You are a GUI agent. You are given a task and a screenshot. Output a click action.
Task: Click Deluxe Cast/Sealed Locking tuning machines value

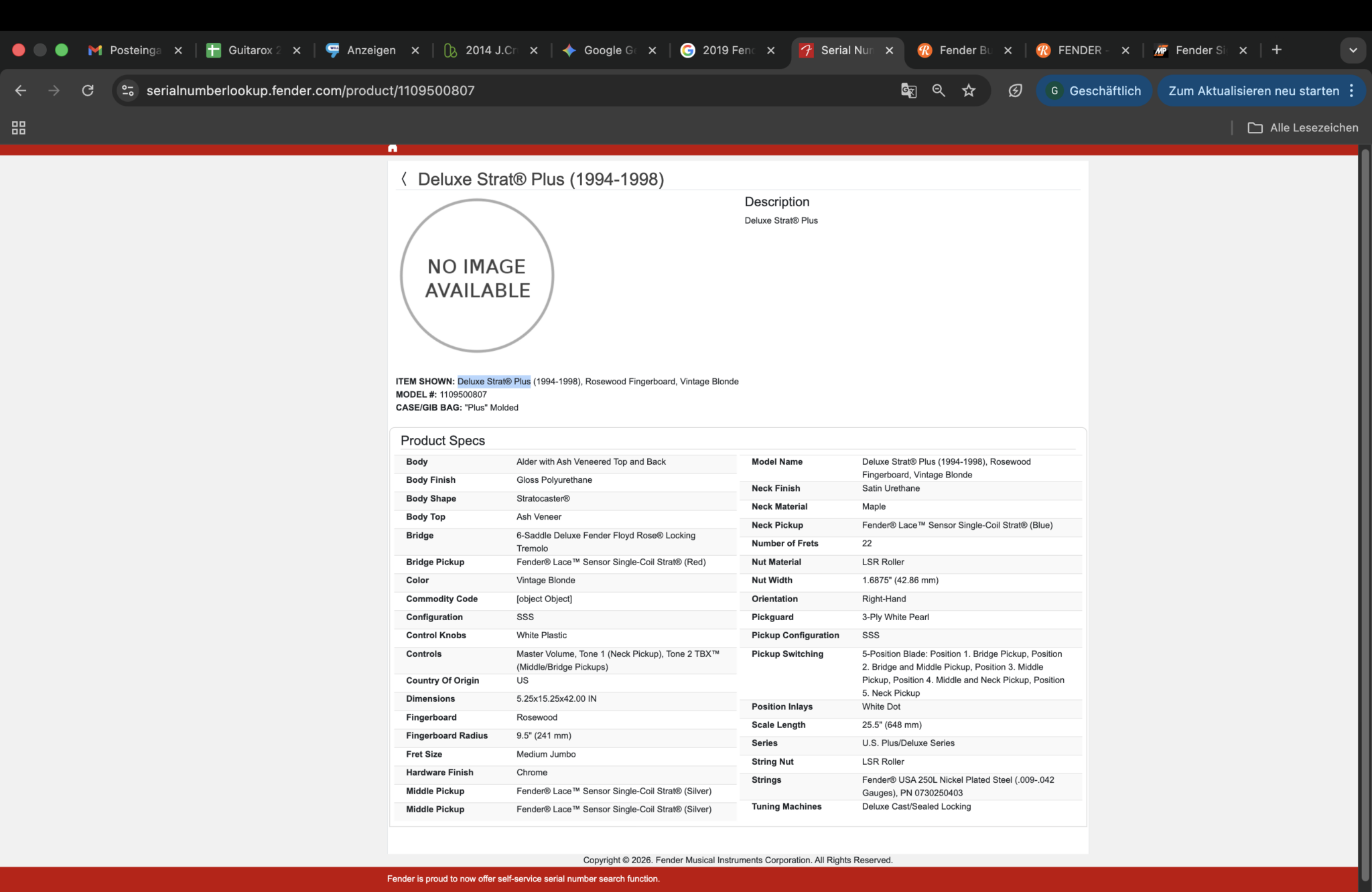tap(916, 807)
